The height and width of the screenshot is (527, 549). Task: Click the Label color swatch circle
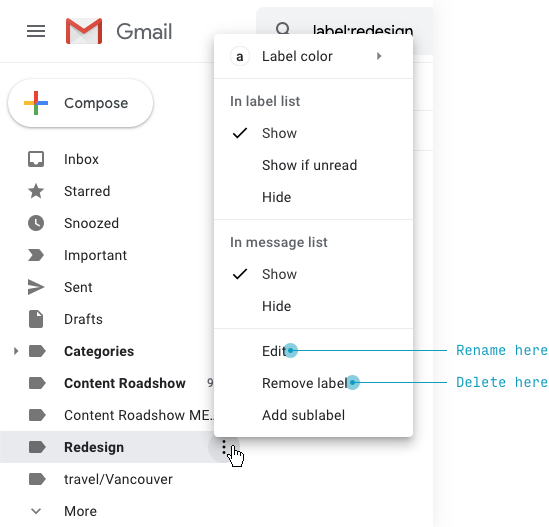tap(239, 56)
